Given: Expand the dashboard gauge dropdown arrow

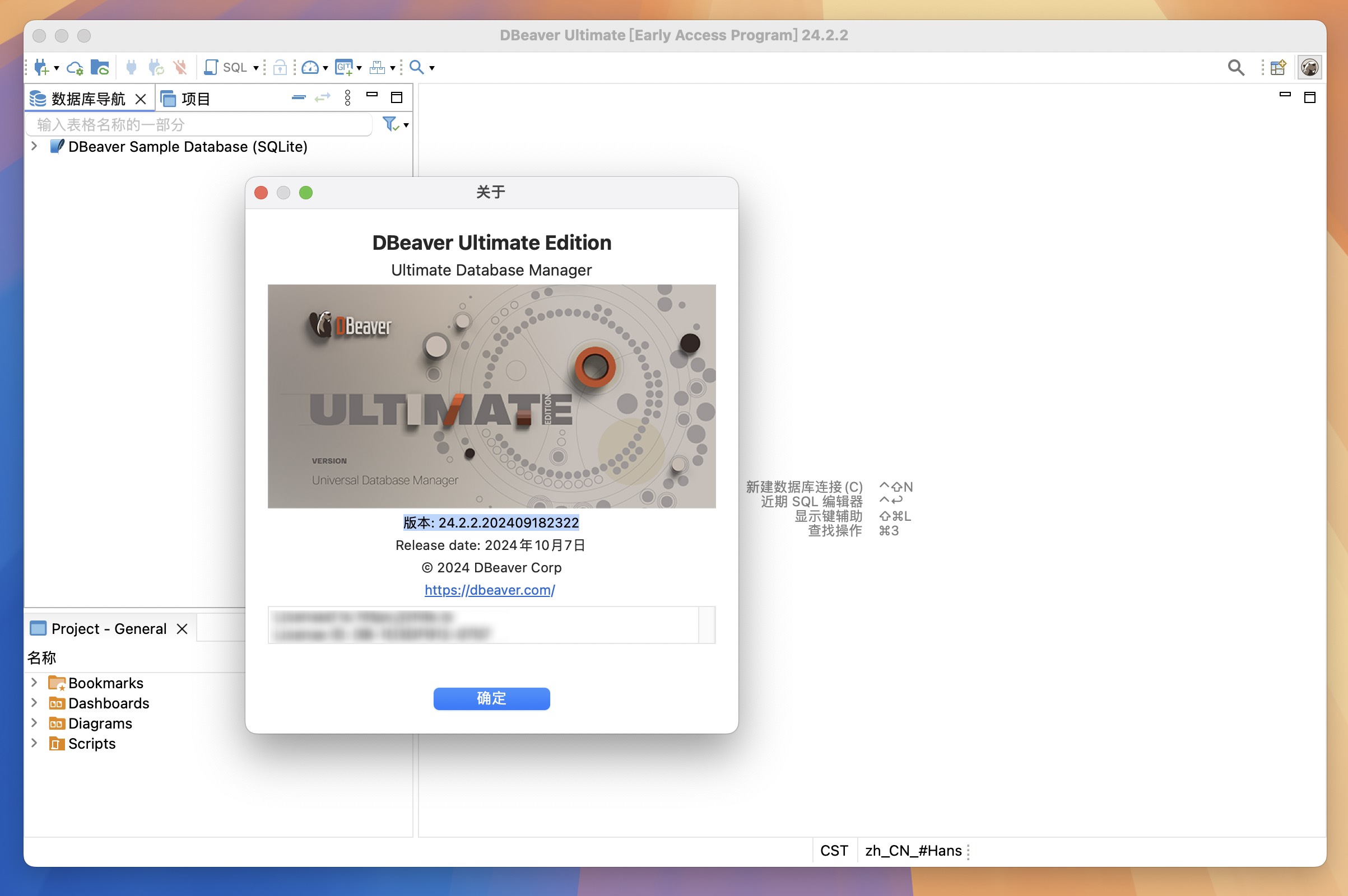Looking at the screenshot, I should [x=326, y=68].
